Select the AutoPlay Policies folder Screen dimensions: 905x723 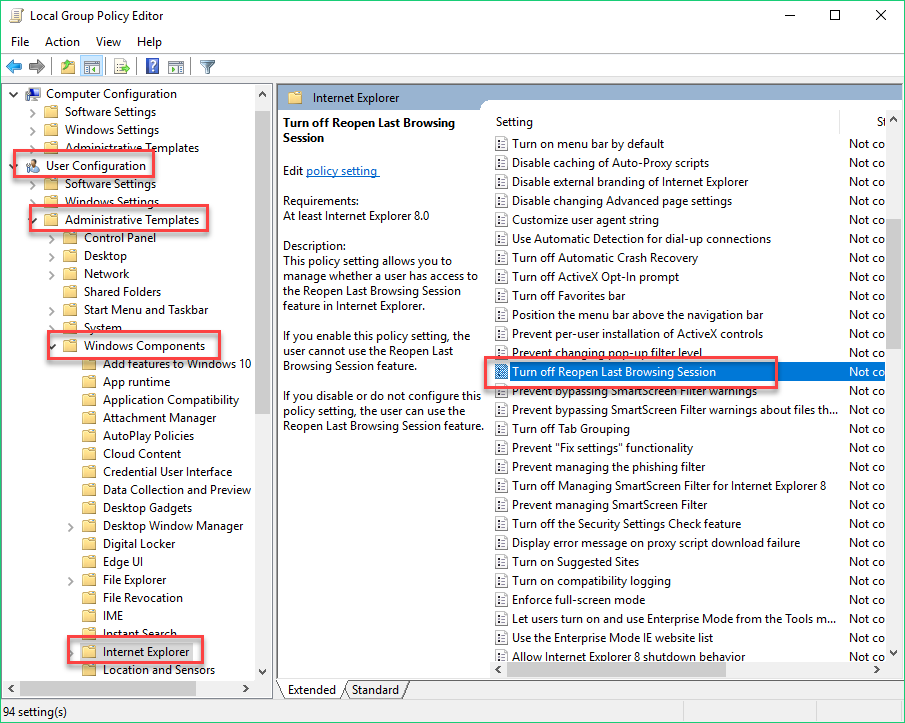click(x=148, y=436)
